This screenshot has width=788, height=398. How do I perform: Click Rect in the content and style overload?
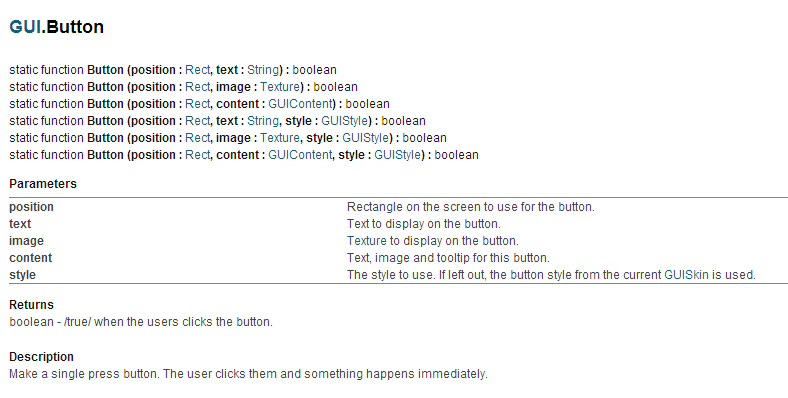pyautogui.click(x=198, y=155)
